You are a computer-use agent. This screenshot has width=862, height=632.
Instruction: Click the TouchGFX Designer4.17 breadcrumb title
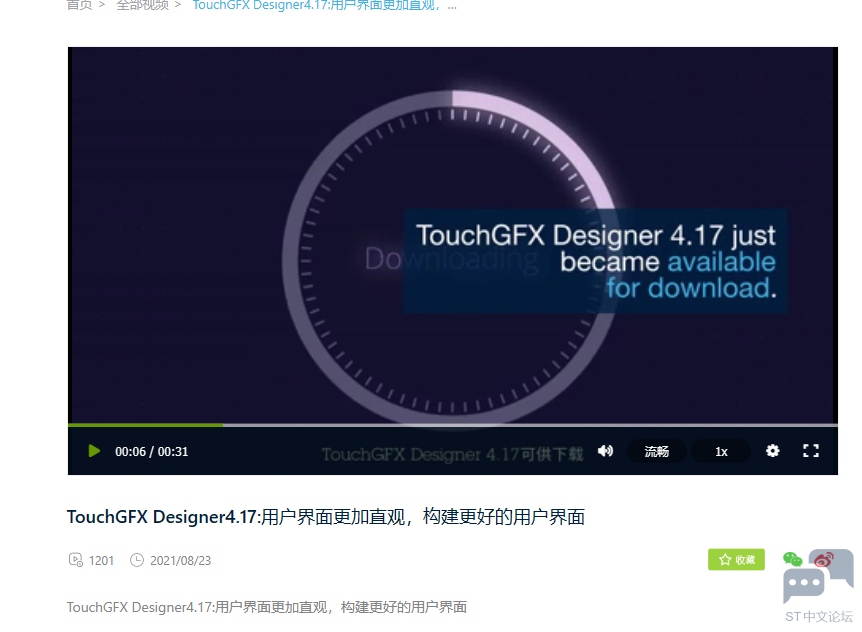pyautogui.click(x=324, y=5)
